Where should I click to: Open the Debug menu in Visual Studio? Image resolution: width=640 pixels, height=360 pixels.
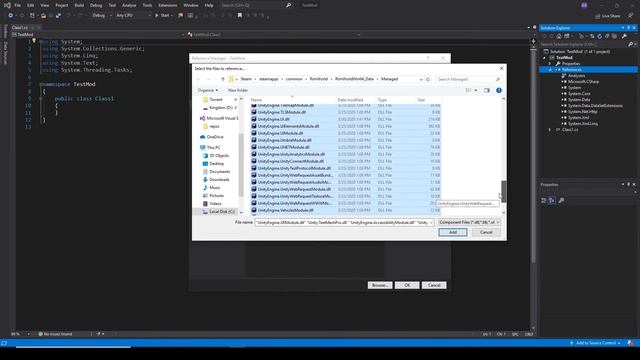96,5
